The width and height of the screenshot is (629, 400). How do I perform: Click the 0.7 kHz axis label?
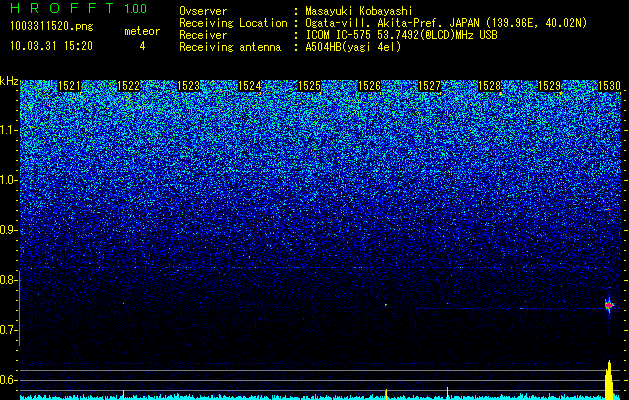point(9,330)
